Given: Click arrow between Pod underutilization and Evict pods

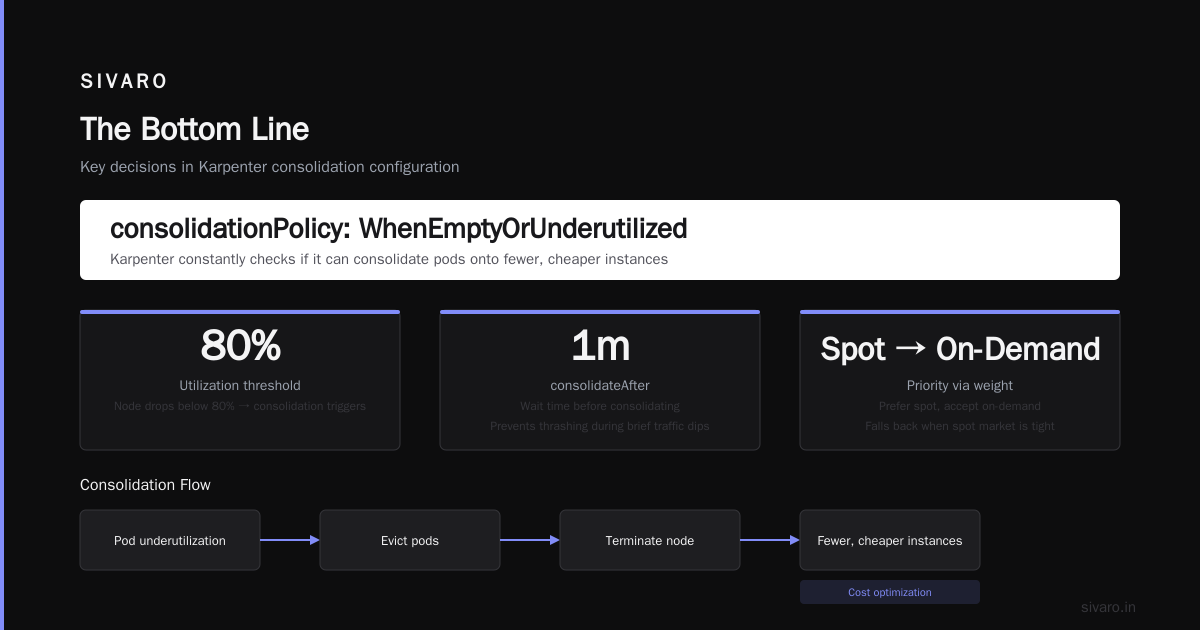Looking at the screenshot, I should (x=290, y=540).
